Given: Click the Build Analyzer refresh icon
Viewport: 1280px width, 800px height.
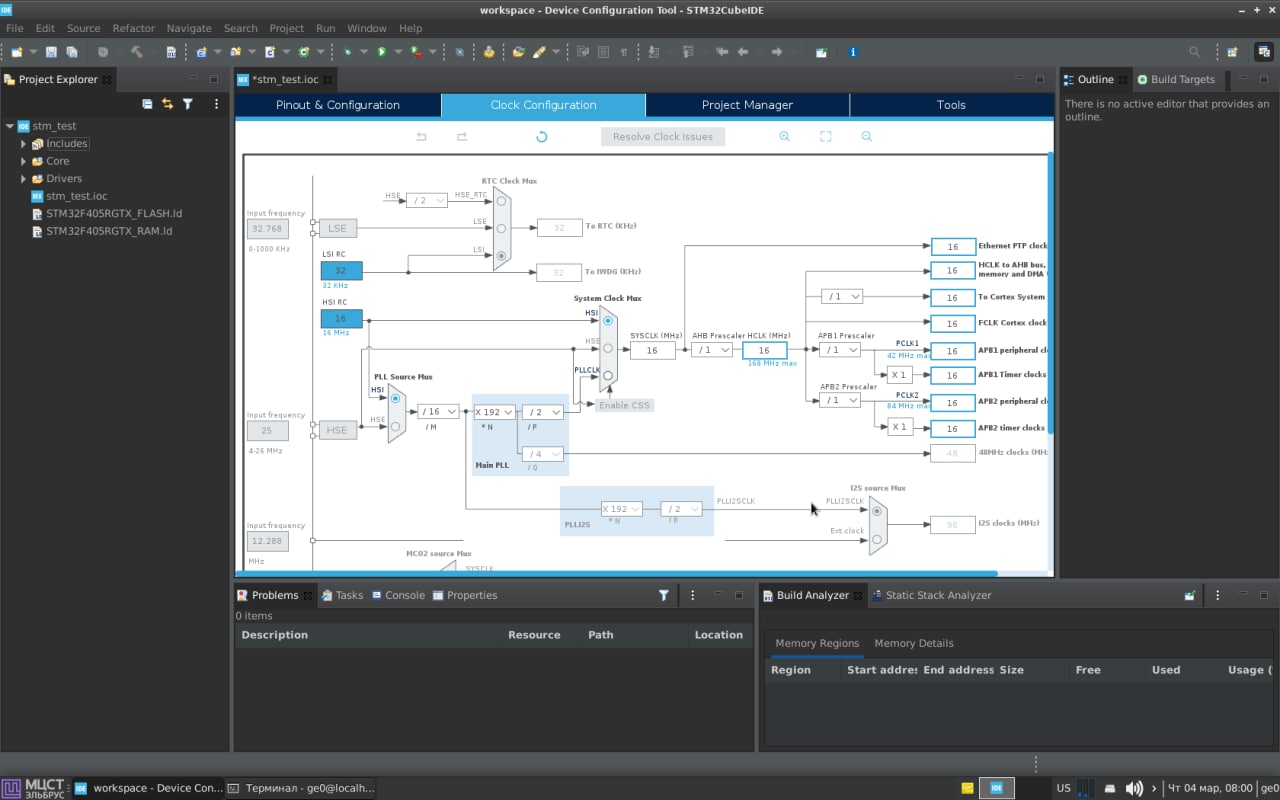Looking at the screenshot, I should (1190, 595).
